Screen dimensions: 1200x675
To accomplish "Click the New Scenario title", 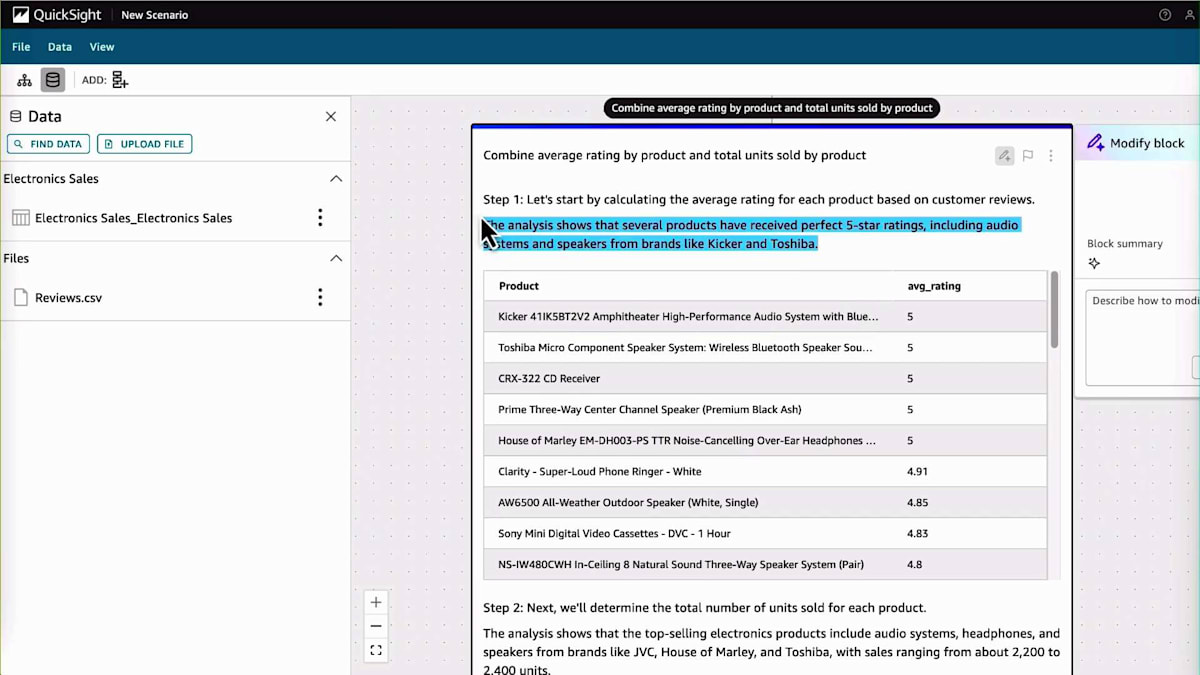I will pos(154,15).
